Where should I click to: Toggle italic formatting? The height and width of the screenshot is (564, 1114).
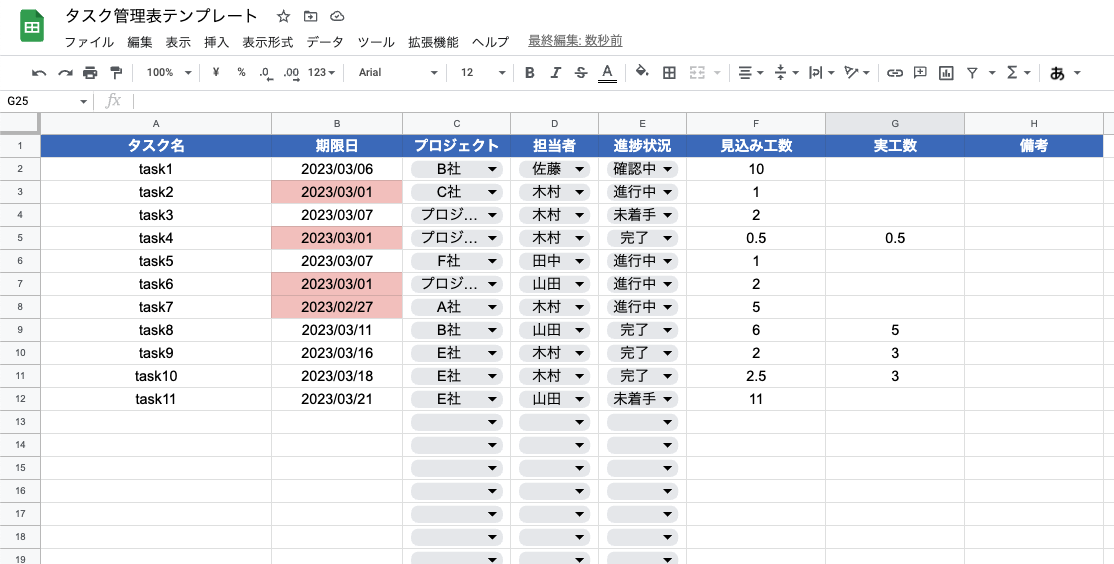coord(555,73)
